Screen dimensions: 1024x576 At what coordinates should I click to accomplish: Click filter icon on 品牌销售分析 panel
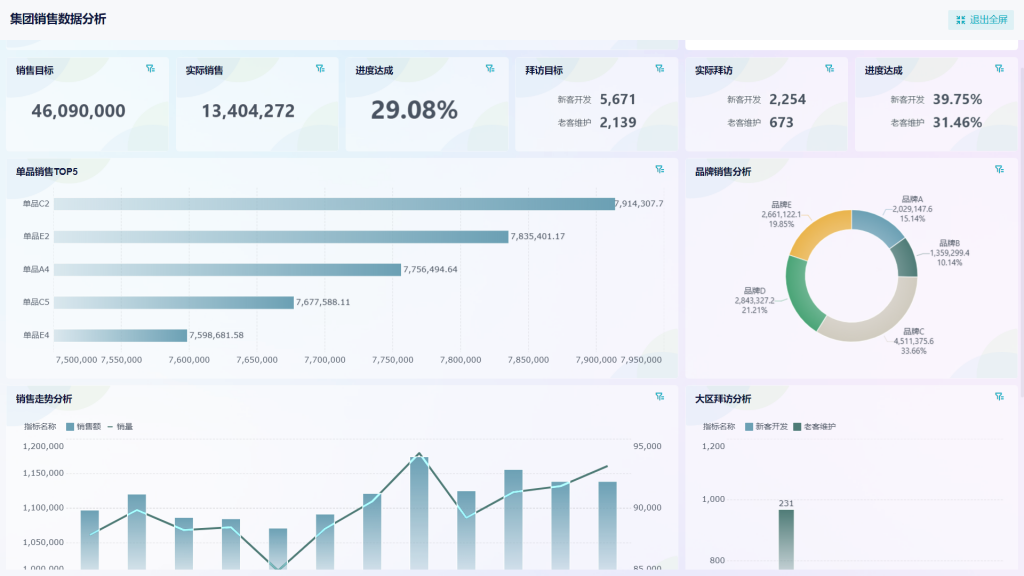(1000, 170)
